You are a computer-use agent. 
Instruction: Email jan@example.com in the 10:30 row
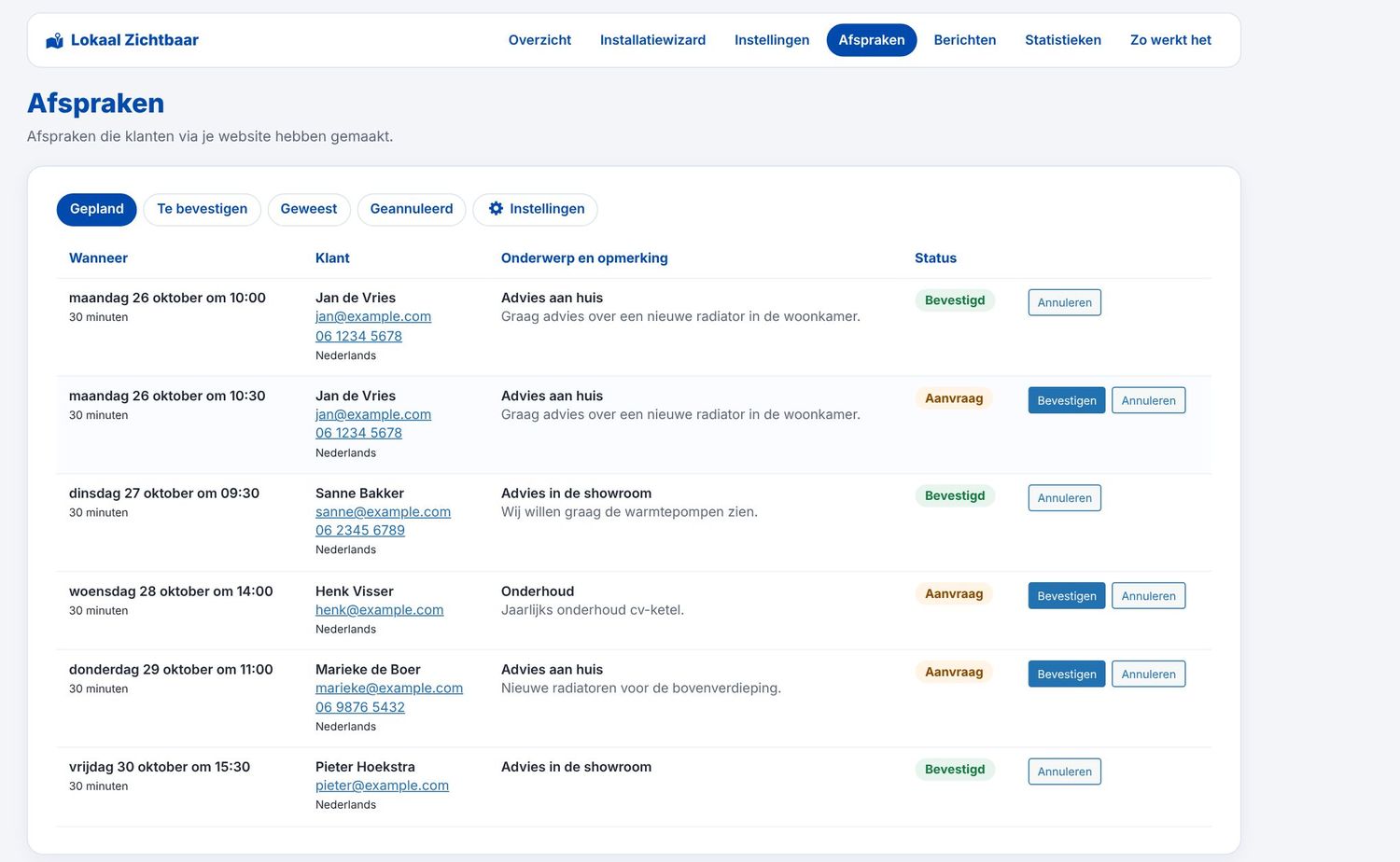373,414
